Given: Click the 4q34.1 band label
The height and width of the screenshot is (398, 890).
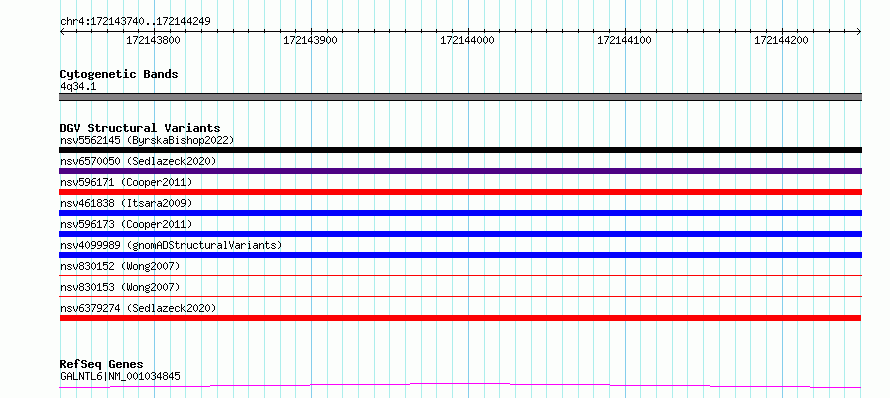Looking at the screenshot, I should [x=78, y=86].
